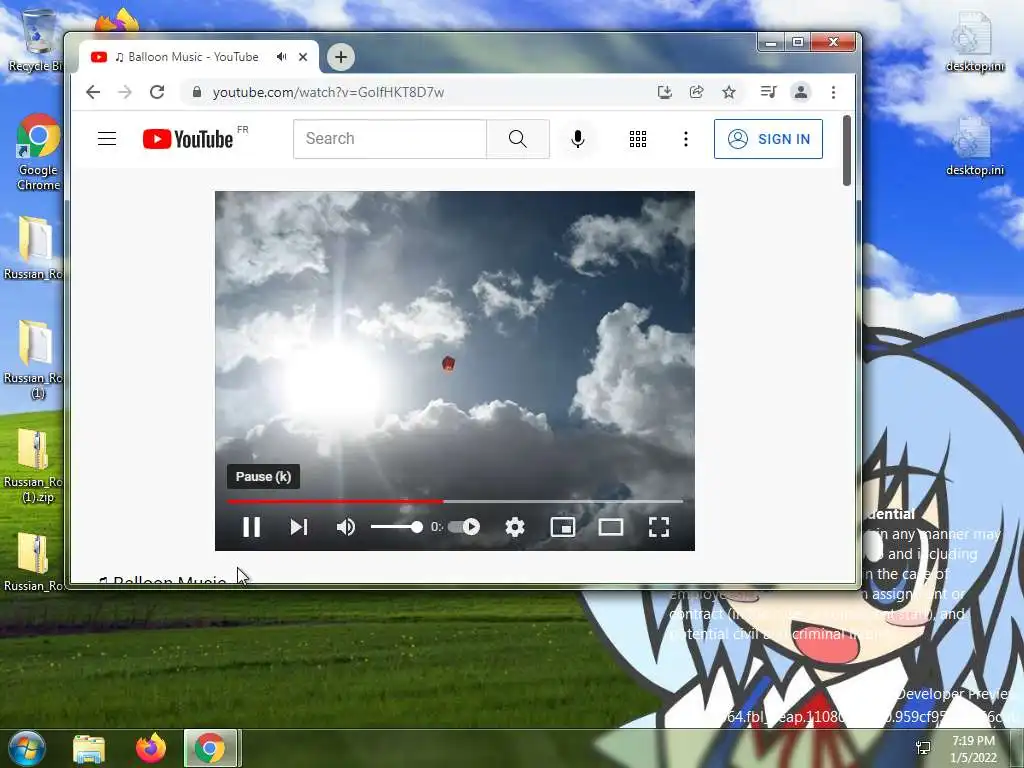Click the taskbar clock showing 7:19 PM

point(973,749)
